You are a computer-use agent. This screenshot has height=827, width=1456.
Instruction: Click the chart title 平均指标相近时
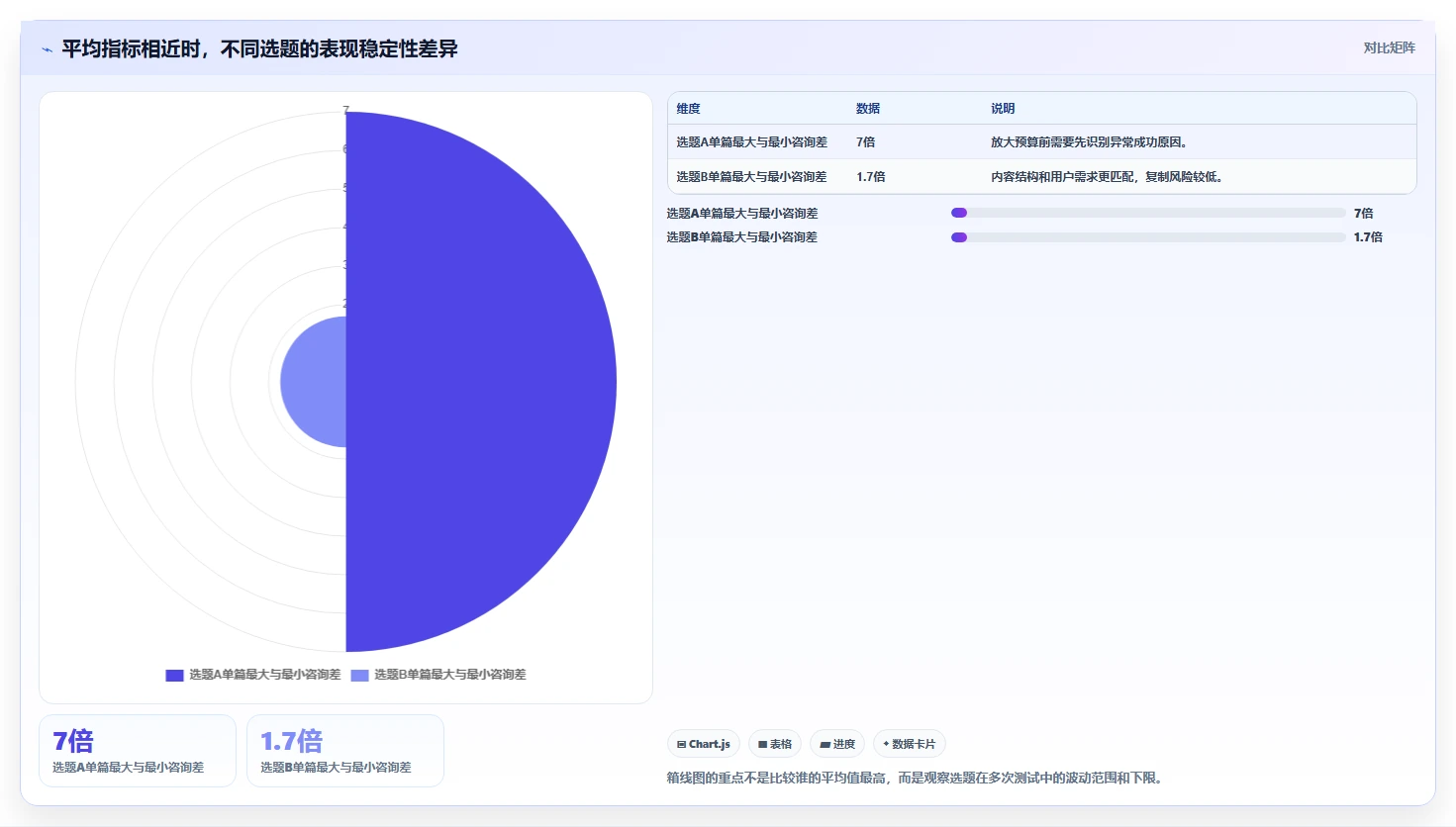[259, 48]
